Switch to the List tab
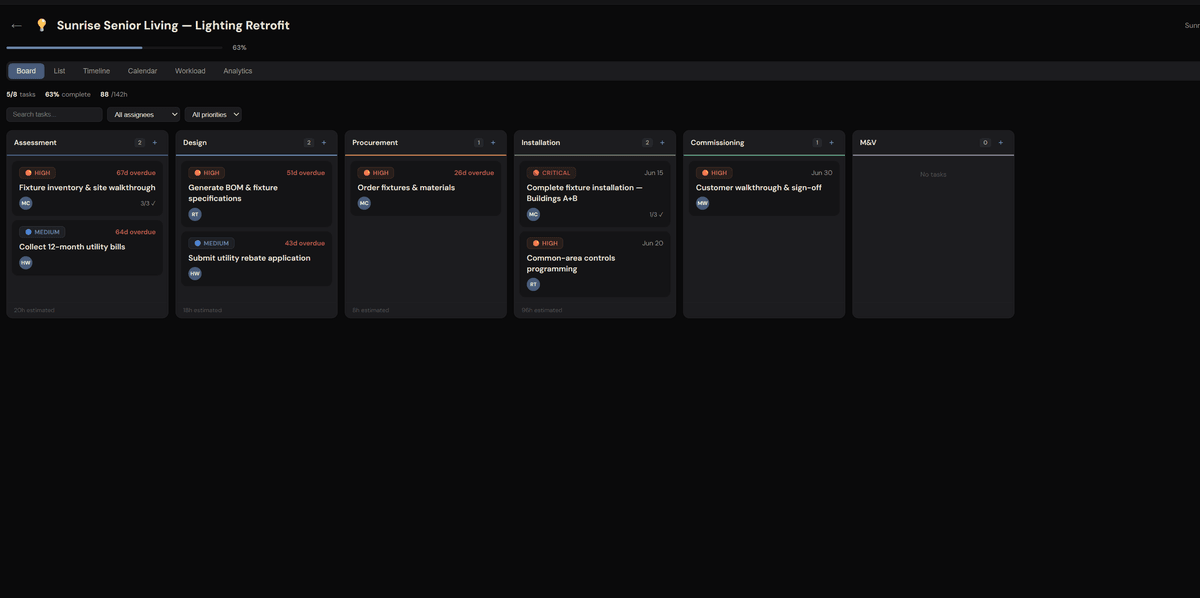The image size is (1200, 598). tap(59, 71)
